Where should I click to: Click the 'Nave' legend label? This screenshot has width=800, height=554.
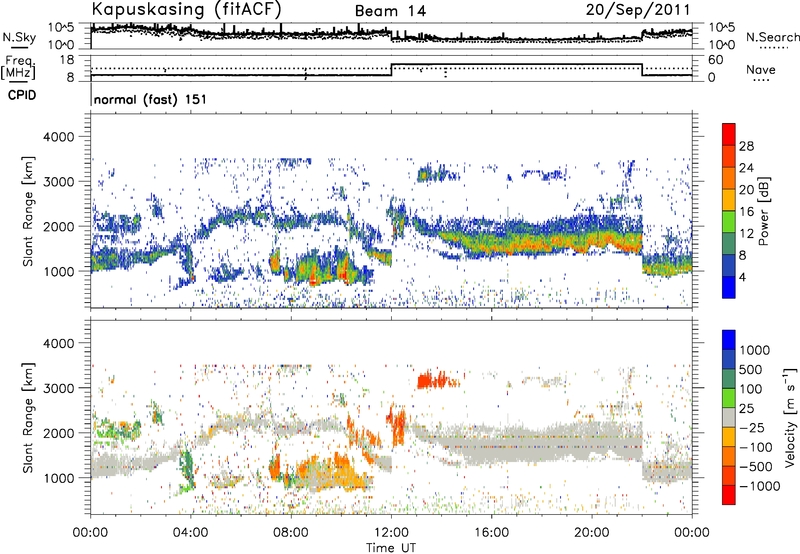coord(761,70)
